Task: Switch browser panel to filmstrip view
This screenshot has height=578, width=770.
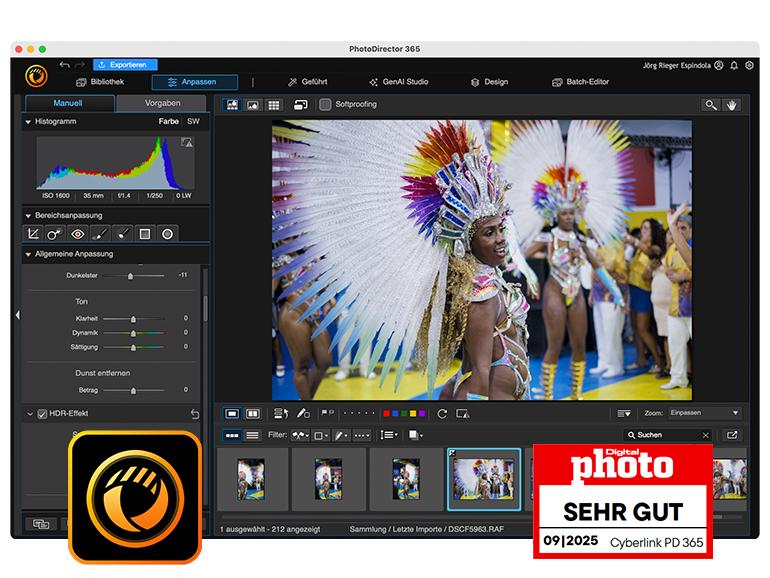Action: tap(232, 435)
